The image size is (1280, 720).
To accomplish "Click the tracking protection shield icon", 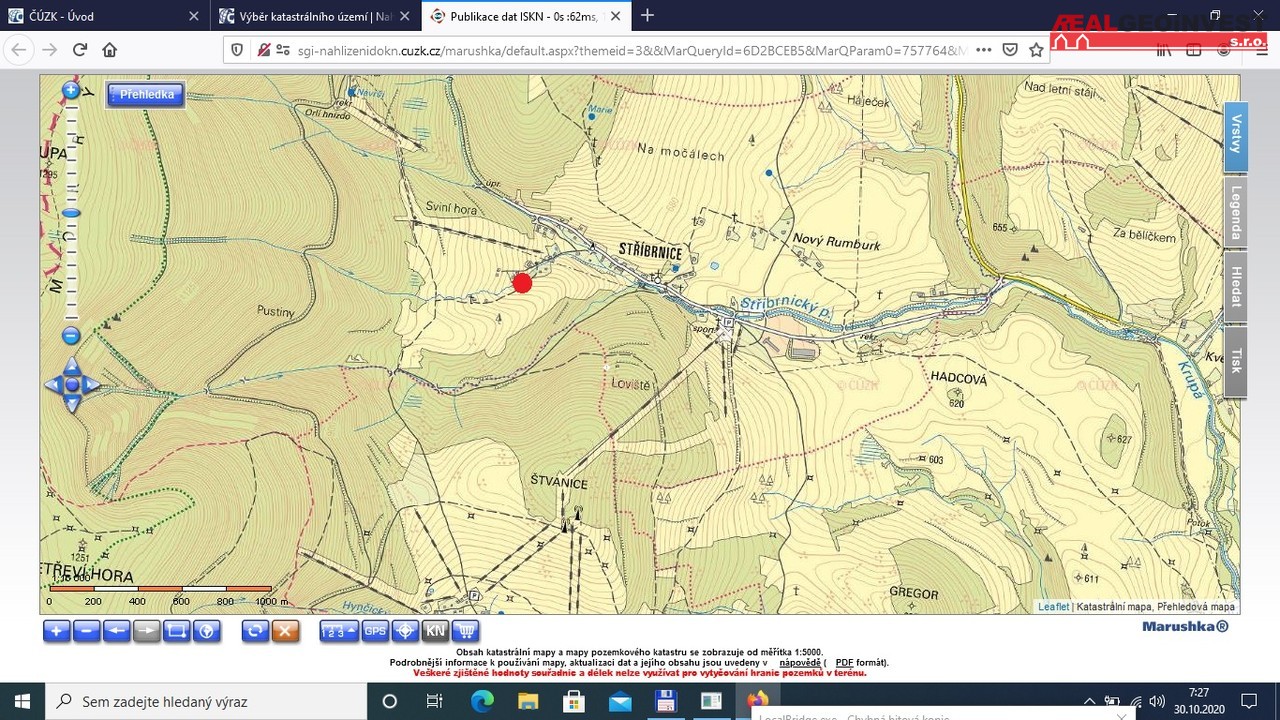I will [x=237, y=50].
